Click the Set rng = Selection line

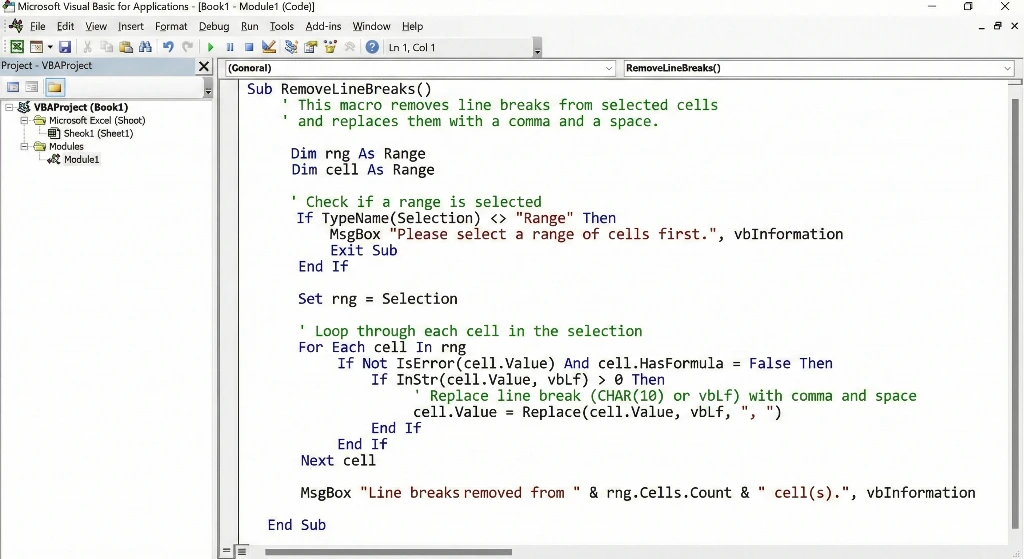click(377, 298)
